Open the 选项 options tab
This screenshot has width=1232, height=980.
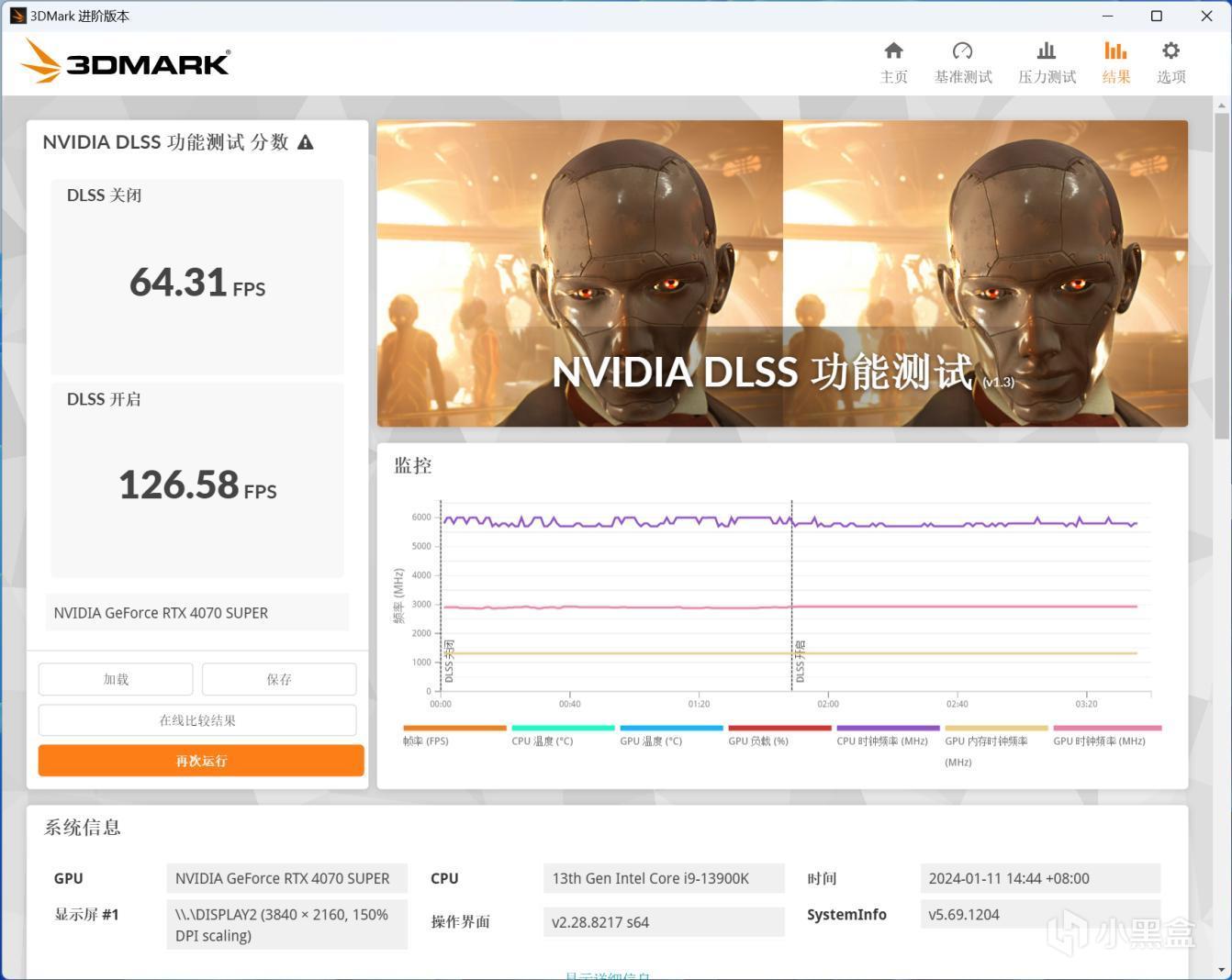(x=1170, y=62)
